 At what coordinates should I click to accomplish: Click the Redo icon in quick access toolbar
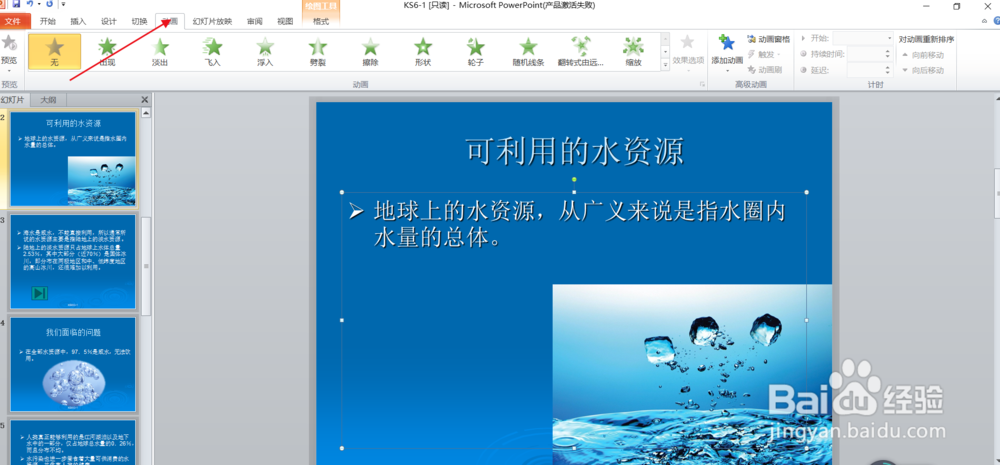49,4
